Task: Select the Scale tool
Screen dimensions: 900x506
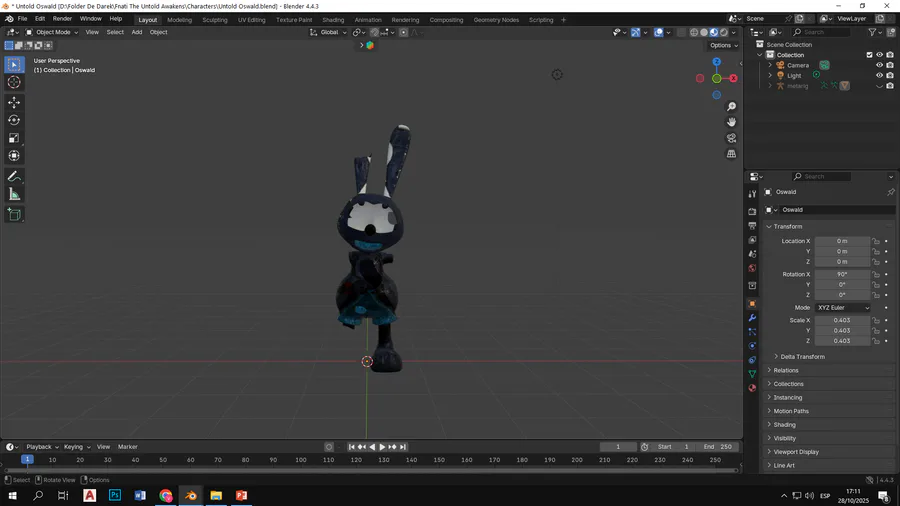Action: point(14,138)
